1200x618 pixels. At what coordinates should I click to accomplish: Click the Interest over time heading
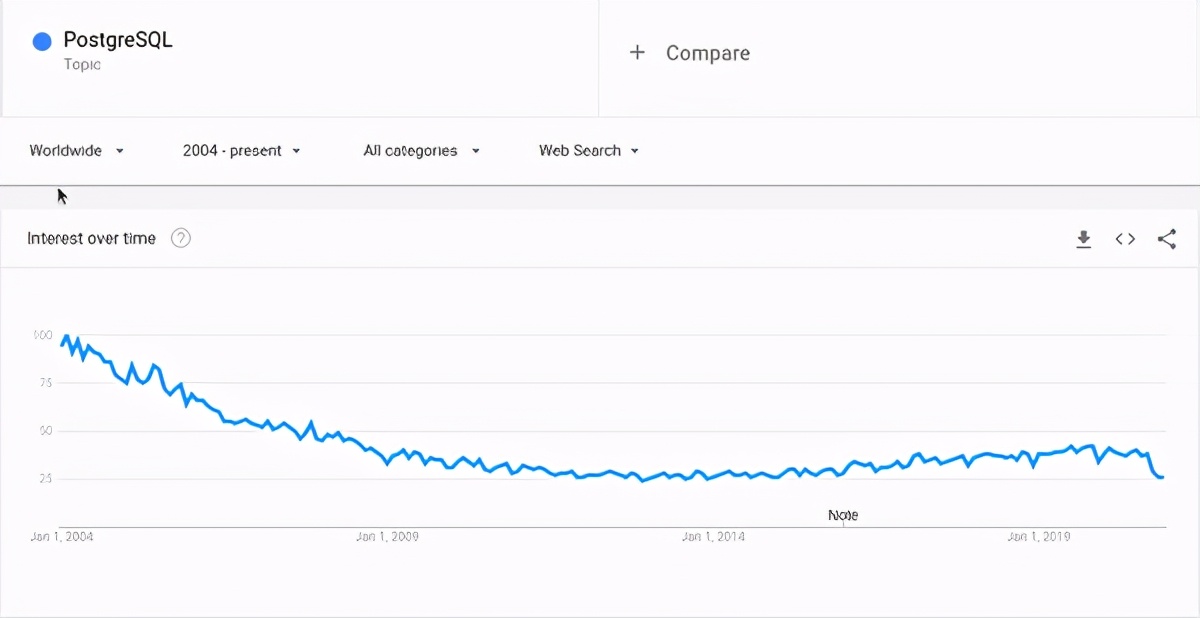click(92, 238)
